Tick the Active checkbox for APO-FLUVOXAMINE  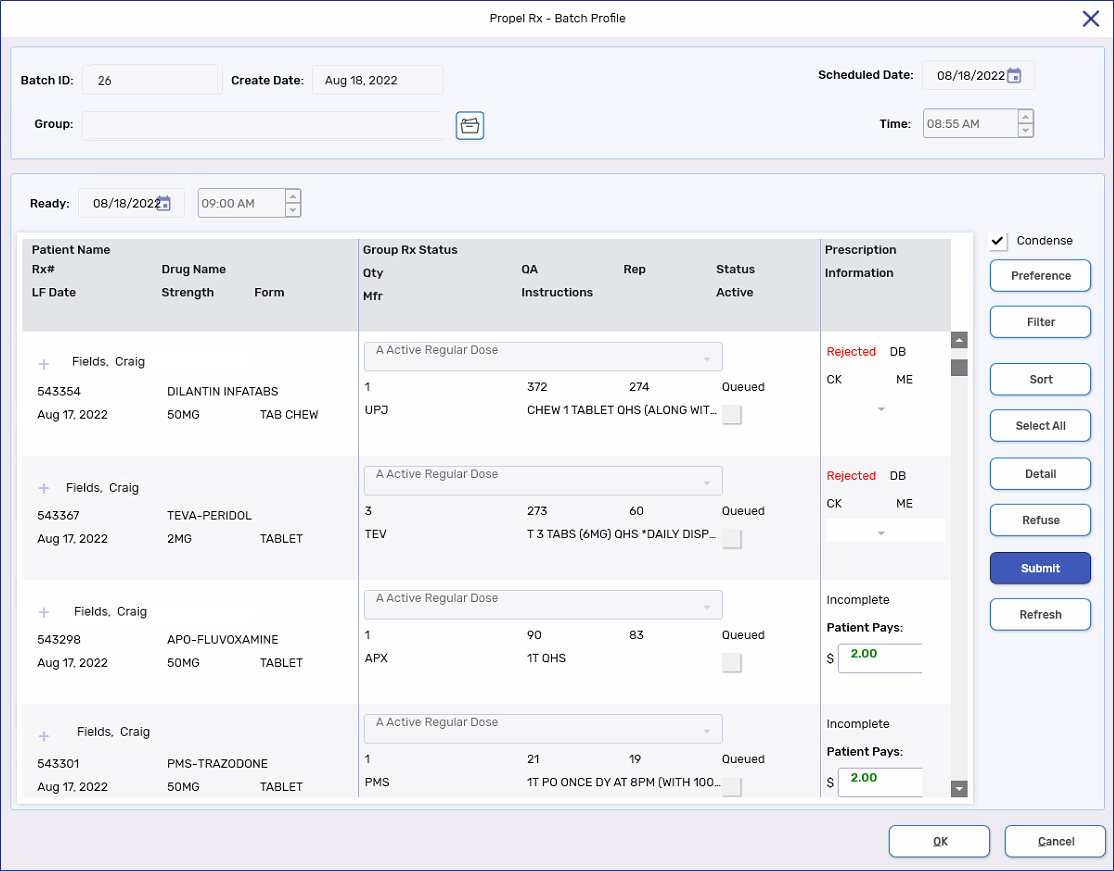(732, 663)
